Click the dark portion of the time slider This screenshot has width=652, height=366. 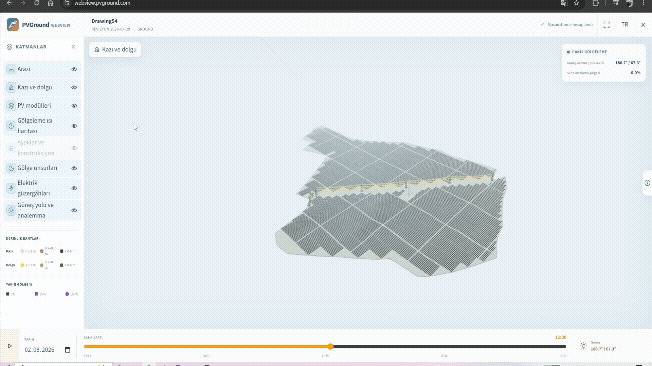click(x=449, y=346)
